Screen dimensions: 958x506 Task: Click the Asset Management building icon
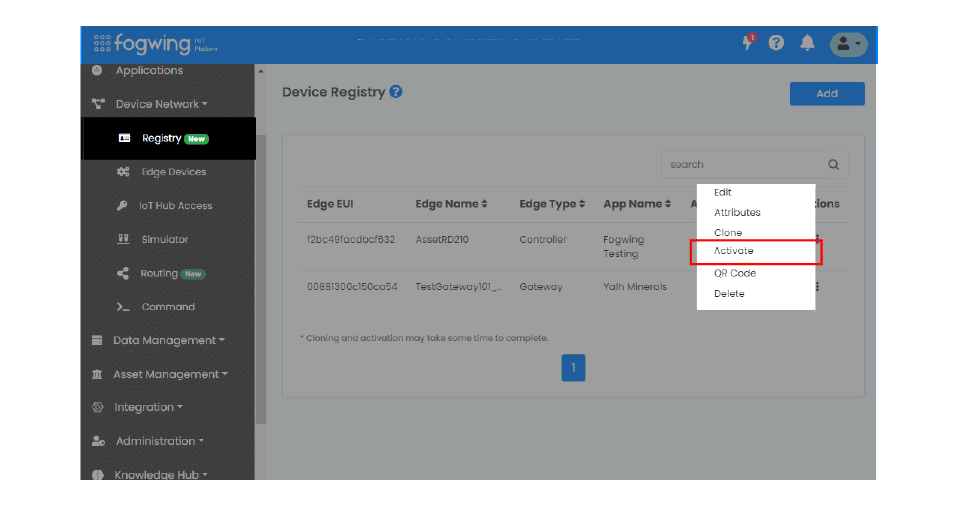click(x=97, y=374)
